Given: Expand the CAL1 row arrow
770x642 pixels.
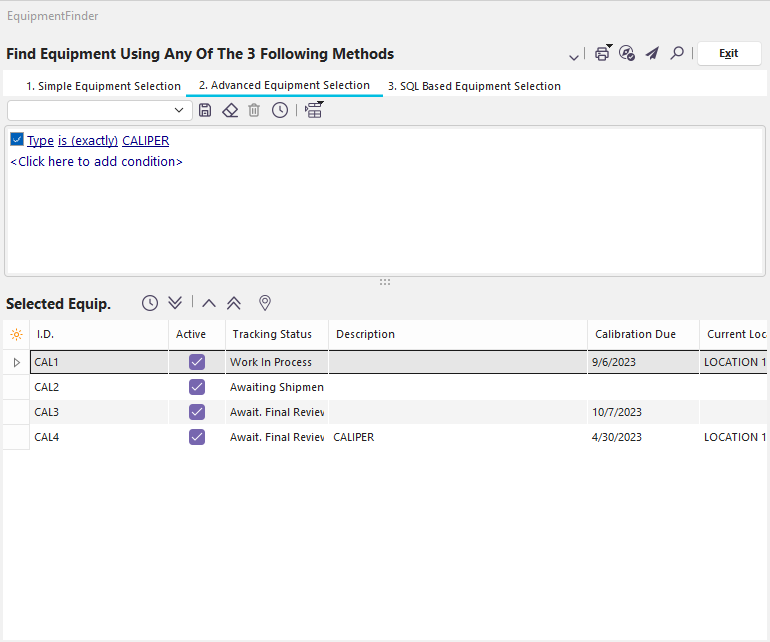Looking at the screenshot, I should 16,362.
